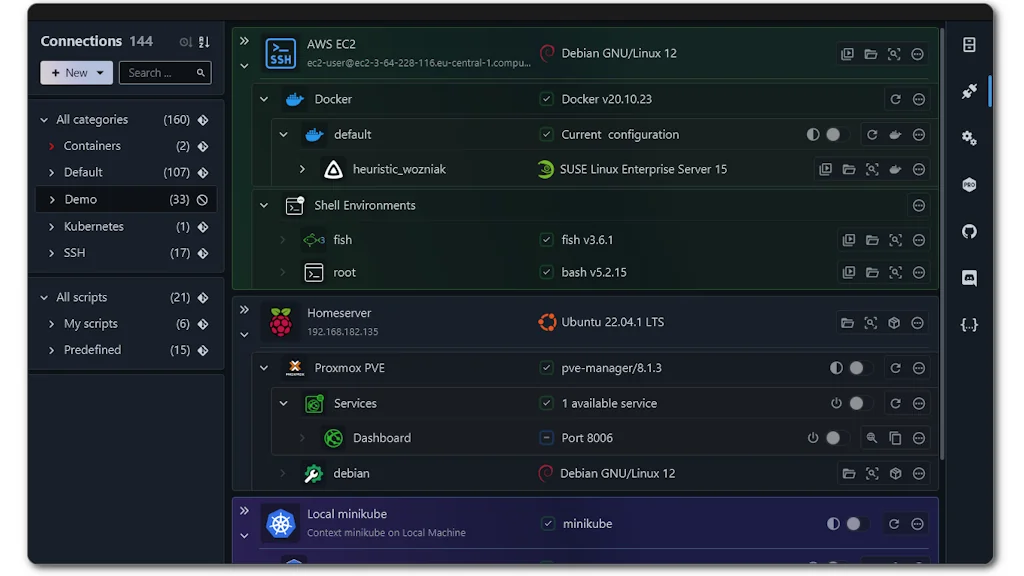Open the New connection dropdown button

[x=77, y=73]
